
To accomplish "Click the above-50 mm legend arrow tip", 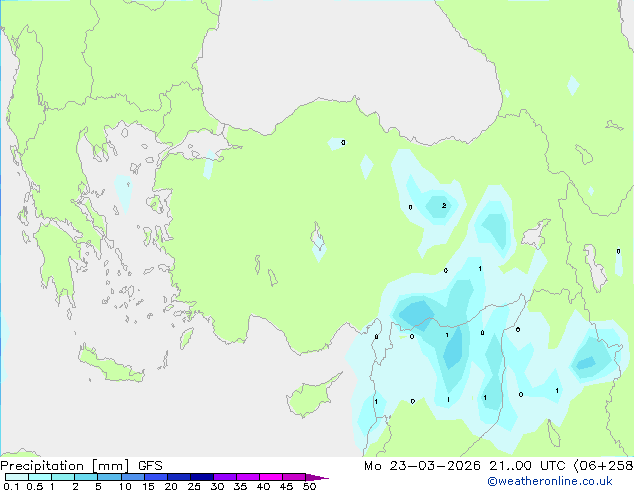I will pos(317,477).
